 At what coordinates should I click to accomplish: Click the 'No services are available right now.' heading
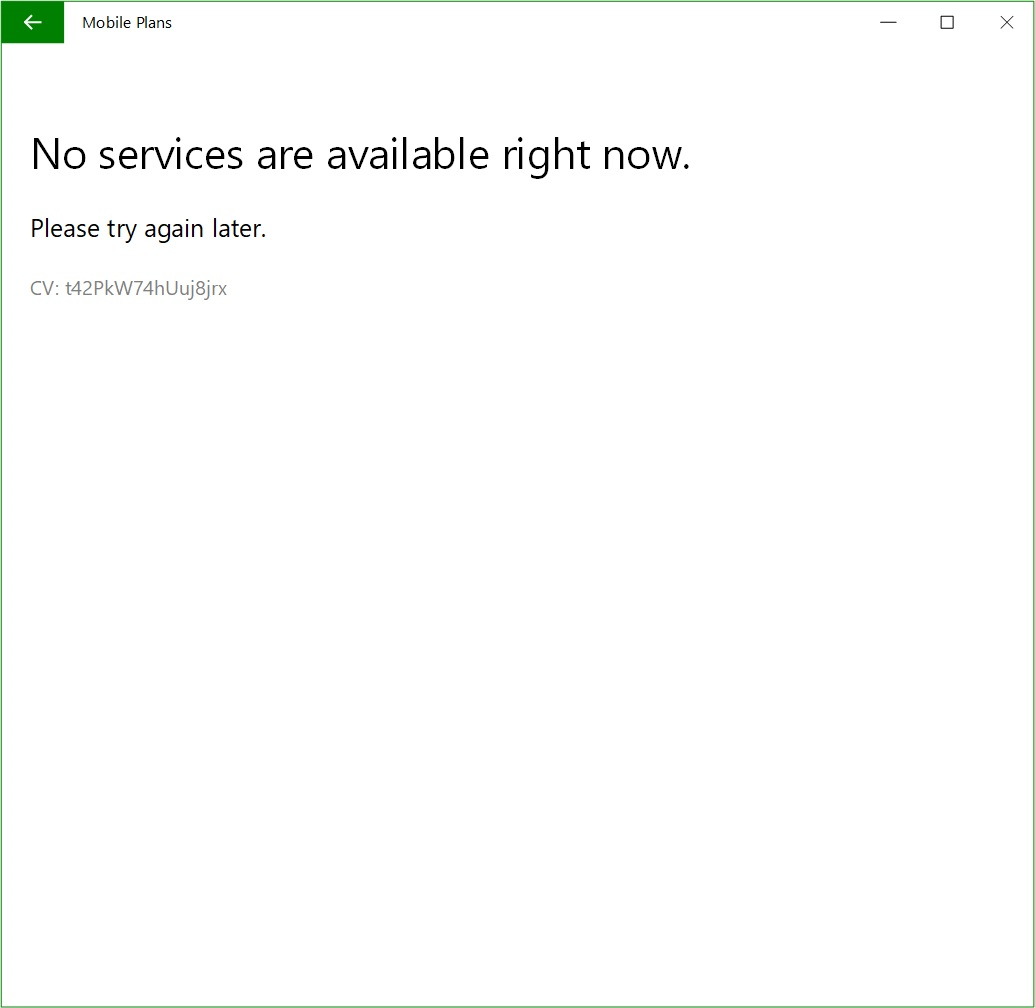coord(360,156)
